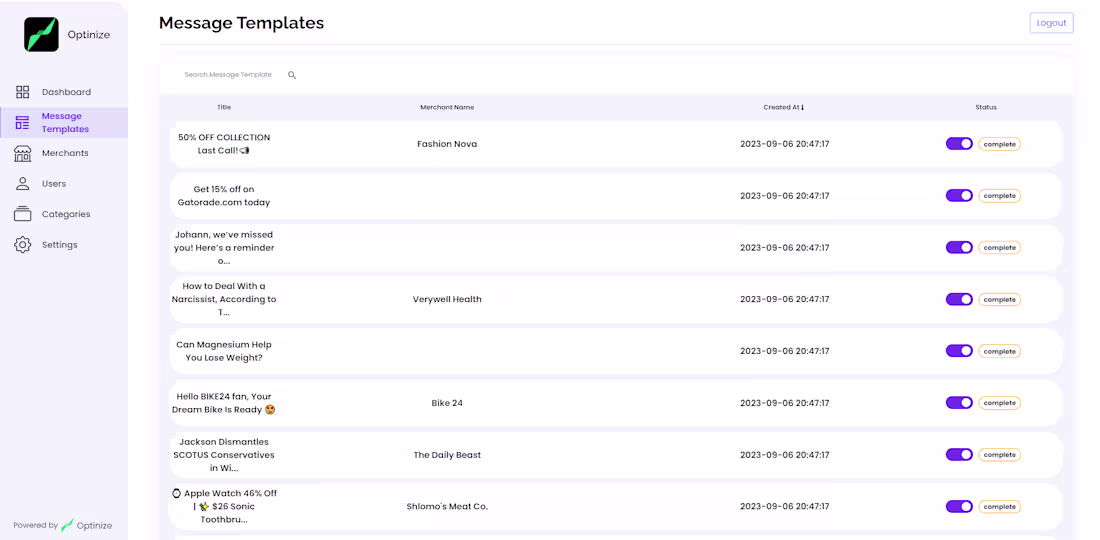Click the Search Message Template field
Image resolution: width=1100 pixels, height=540 pixels.
tap(228, 75)
